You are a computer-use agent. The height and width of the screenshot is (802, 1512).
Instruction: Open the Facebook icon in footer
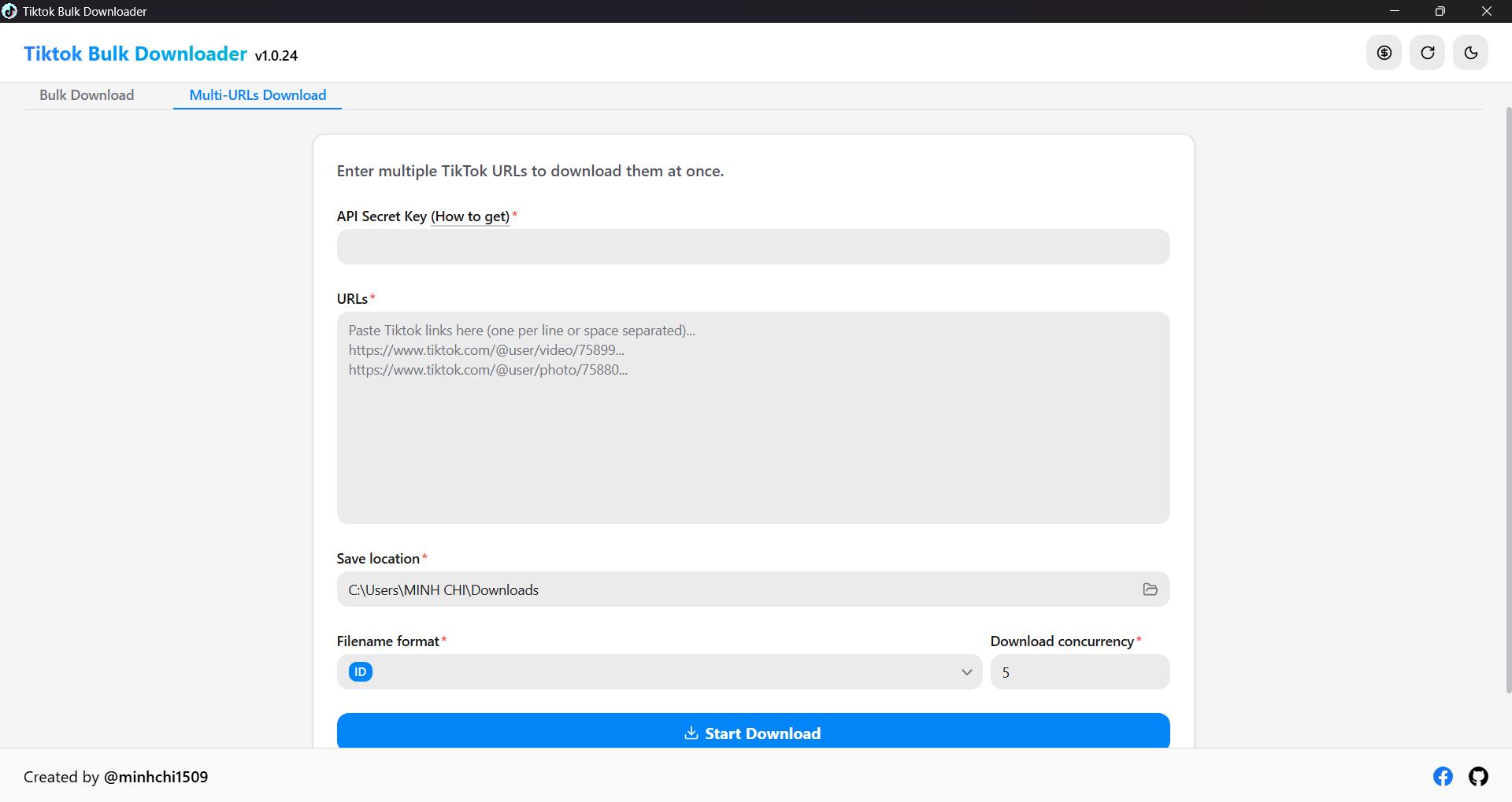click(1443, 777)
